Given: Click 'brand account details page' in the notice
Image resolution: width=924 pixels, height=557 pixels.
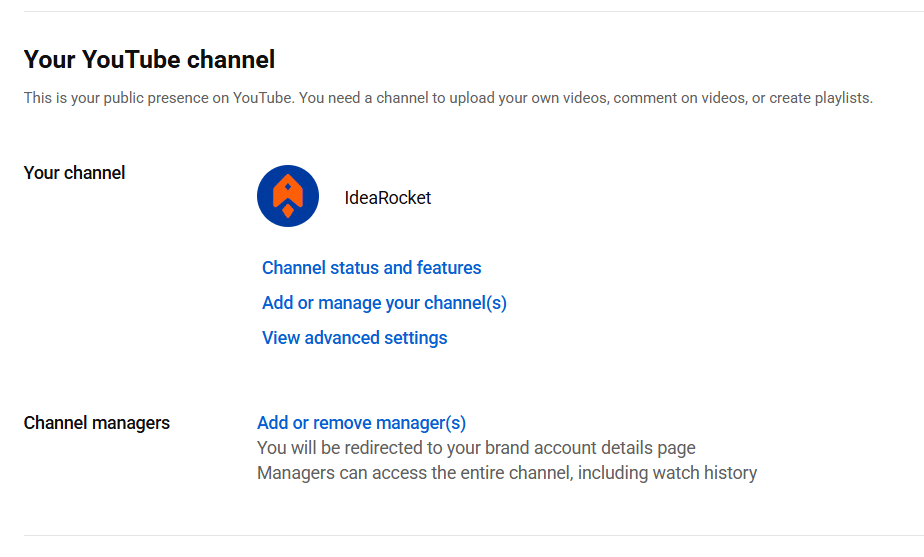Looking at the screenshot, I should pyautogui.click(x=596, y=448).
